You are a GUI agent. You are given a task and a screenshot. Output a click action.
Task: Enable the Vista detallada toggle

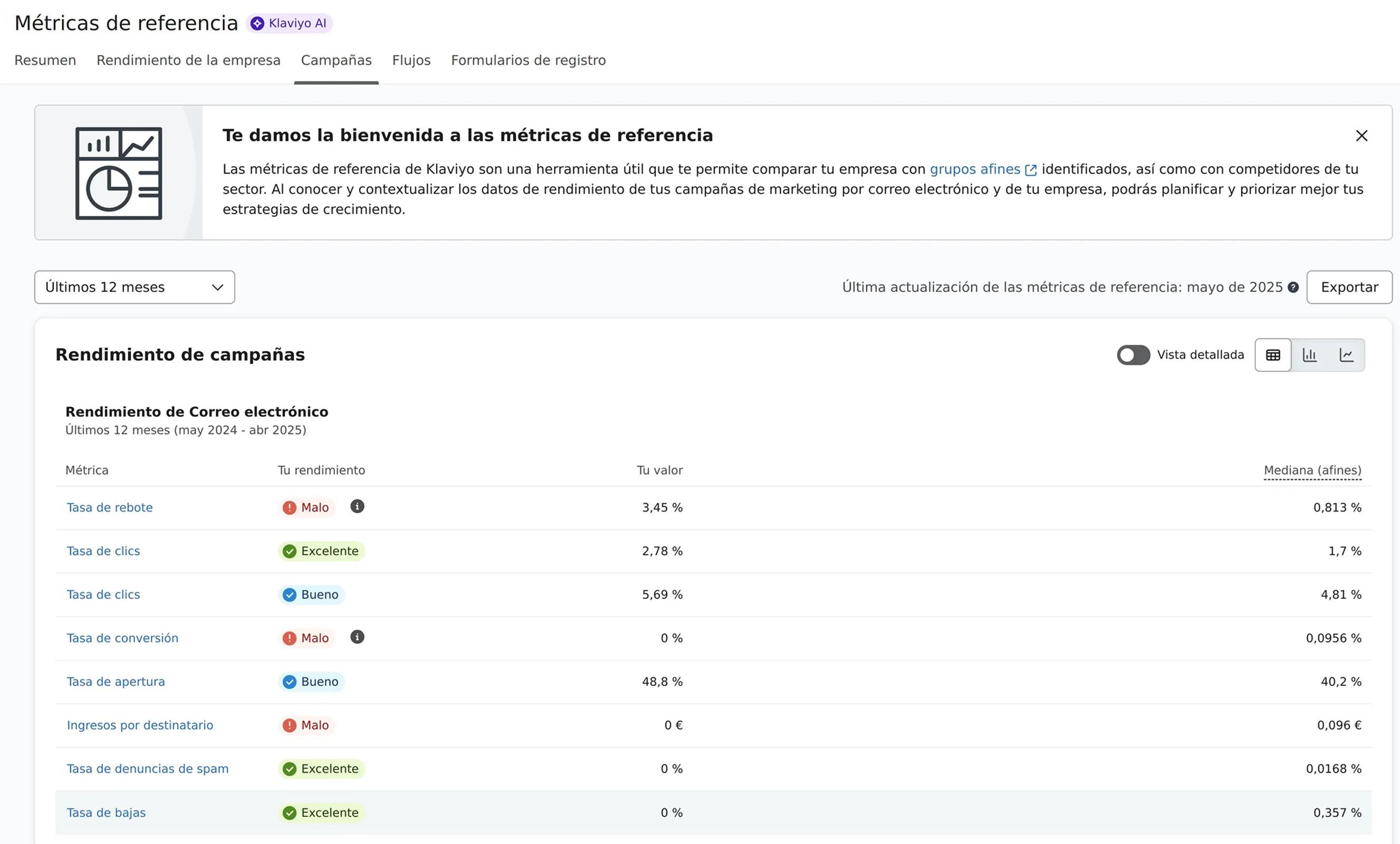pyautogui.click(x=1133, y=355)
